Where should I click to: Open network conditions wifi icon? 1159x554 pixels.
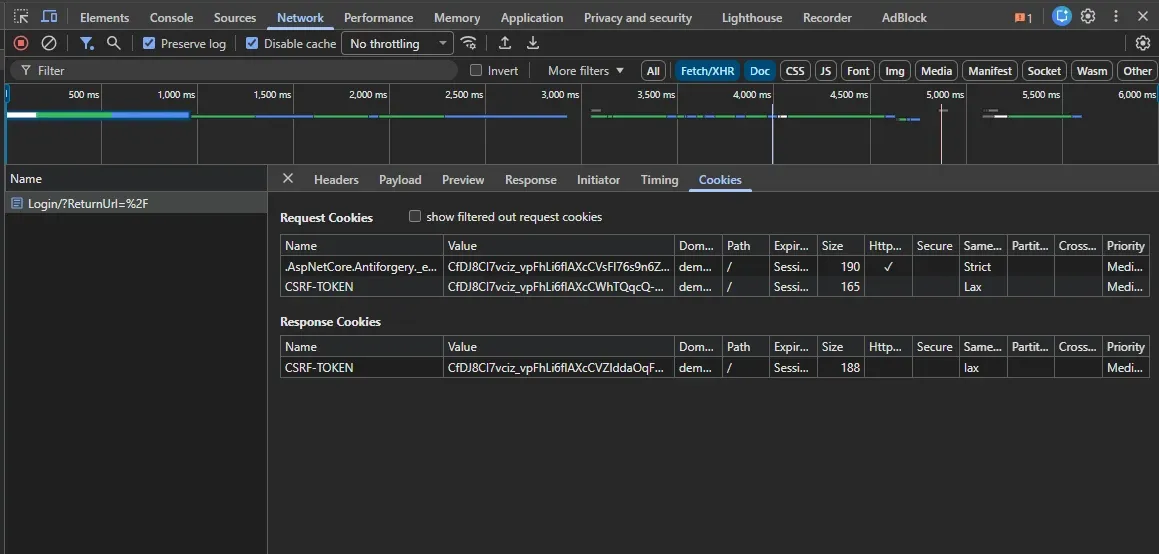click(469, 43)
